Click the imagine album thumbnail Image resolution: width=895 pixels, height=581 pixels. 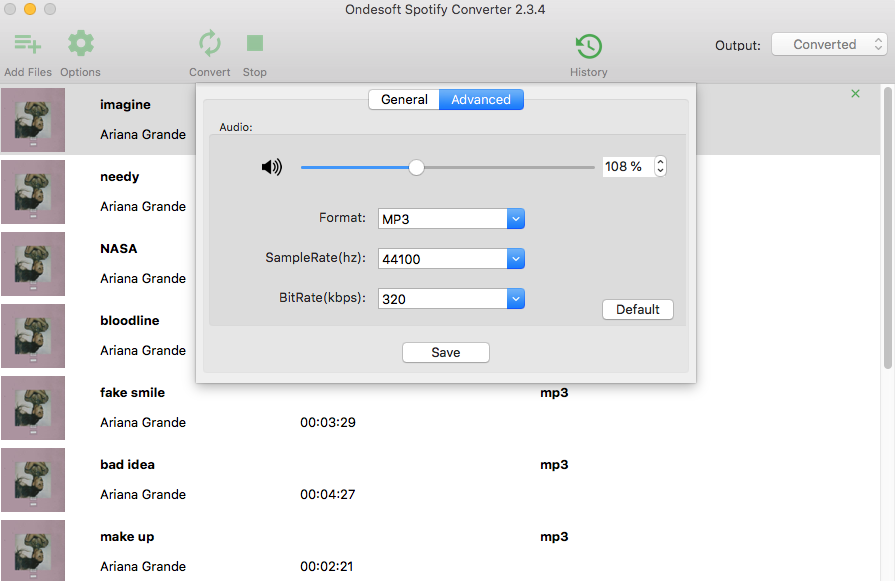[x=33, y=120]
